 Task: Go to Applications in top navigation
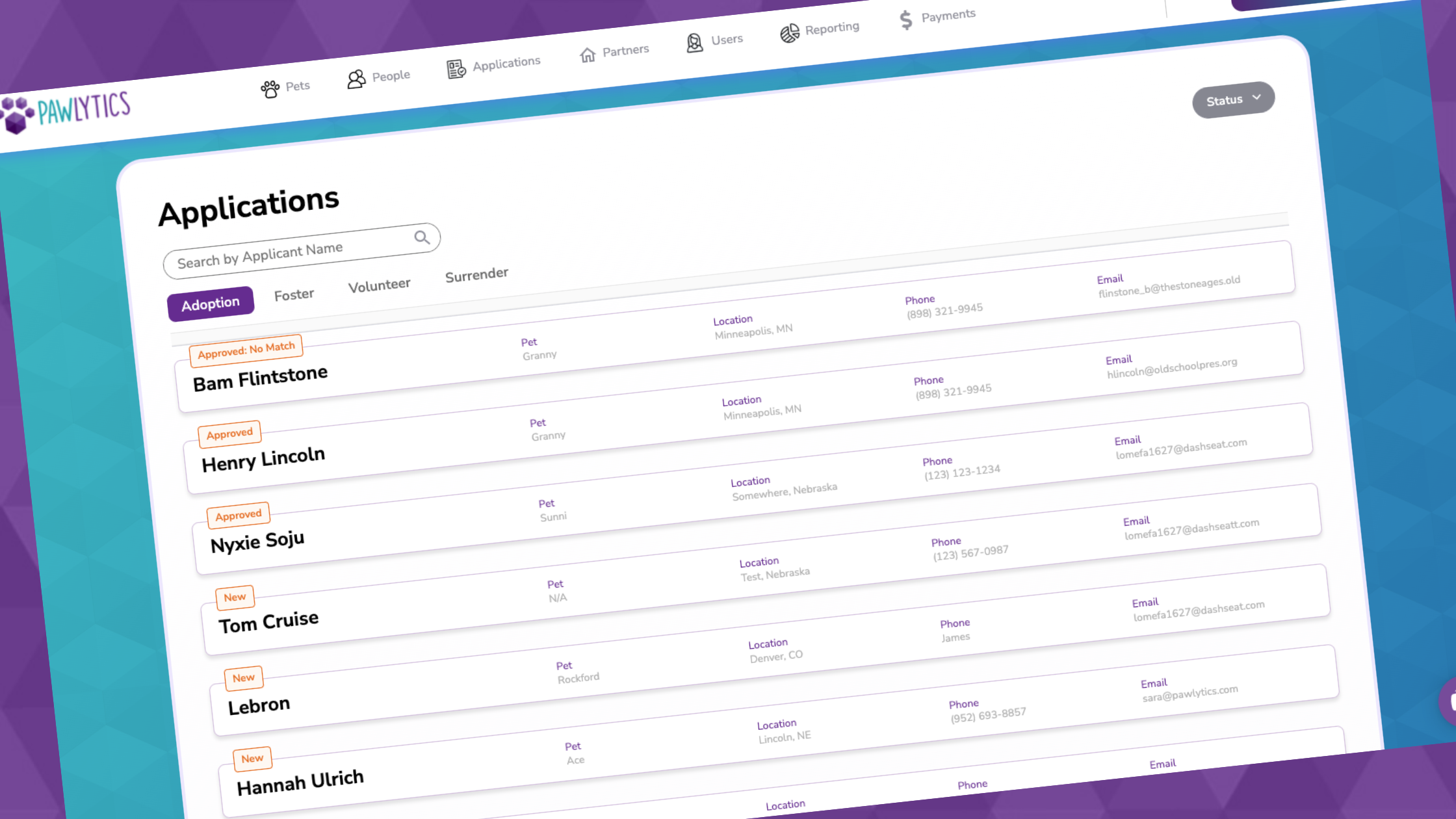tap(494, 65)
